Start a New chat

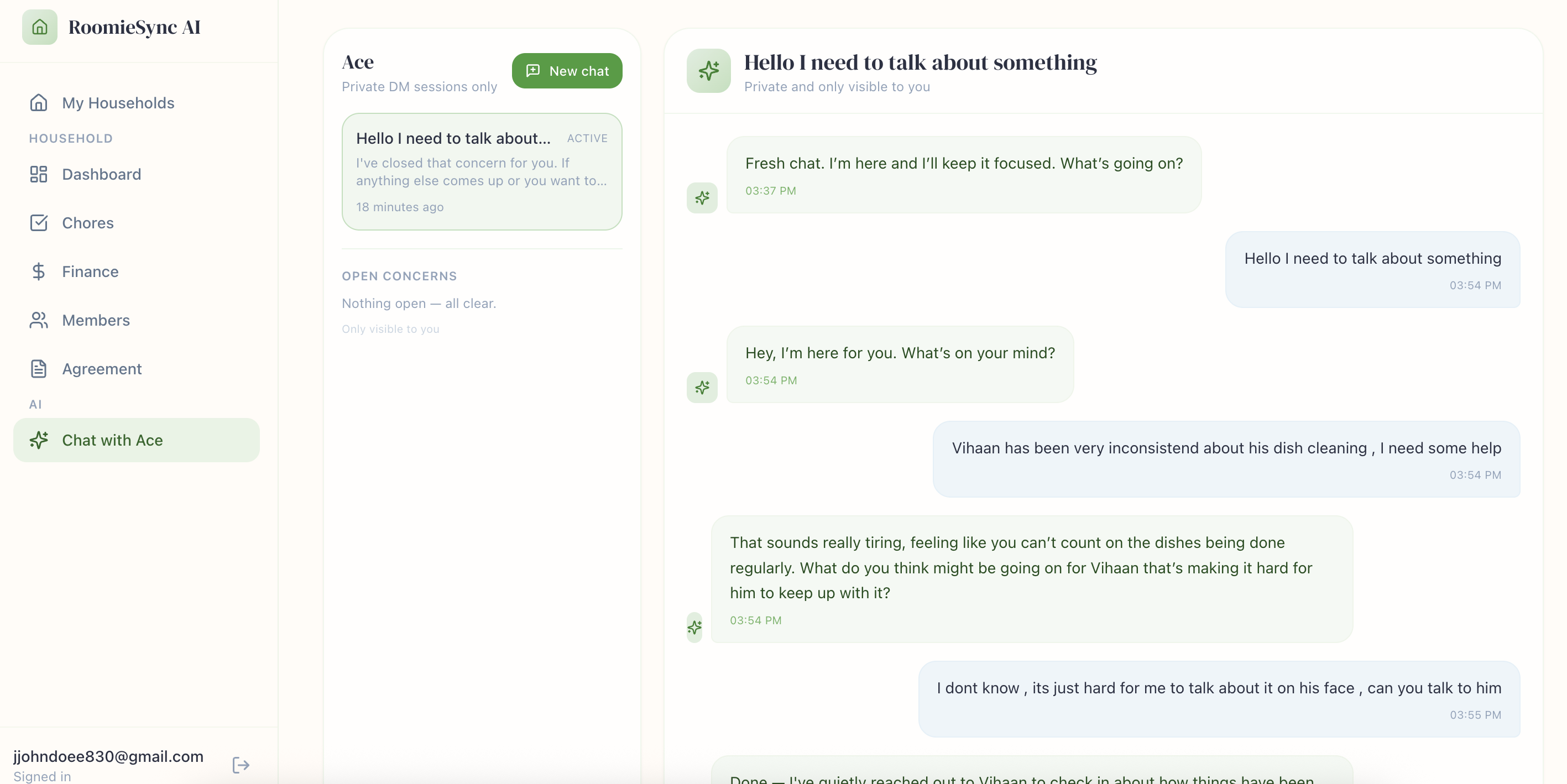(x=566, y=71)
